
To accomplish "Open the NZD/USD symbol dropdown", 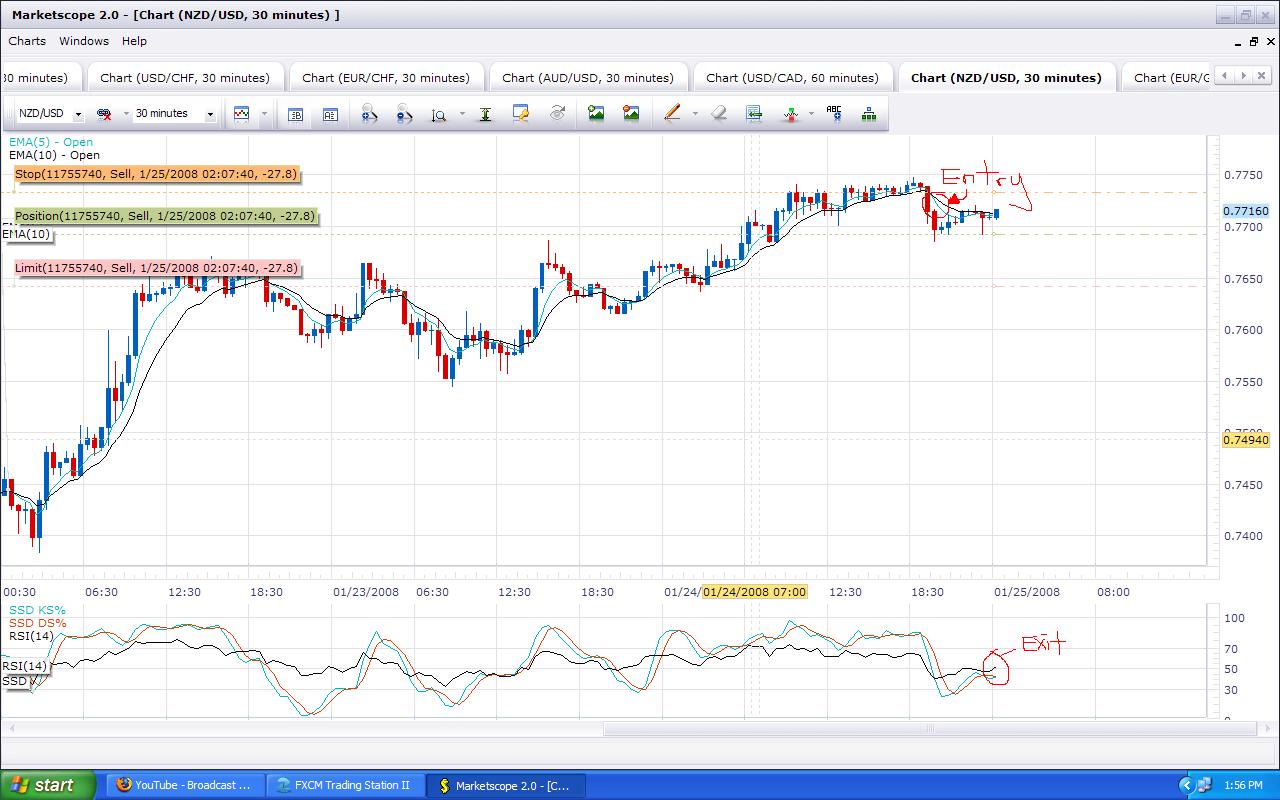I will click(78, 114).
